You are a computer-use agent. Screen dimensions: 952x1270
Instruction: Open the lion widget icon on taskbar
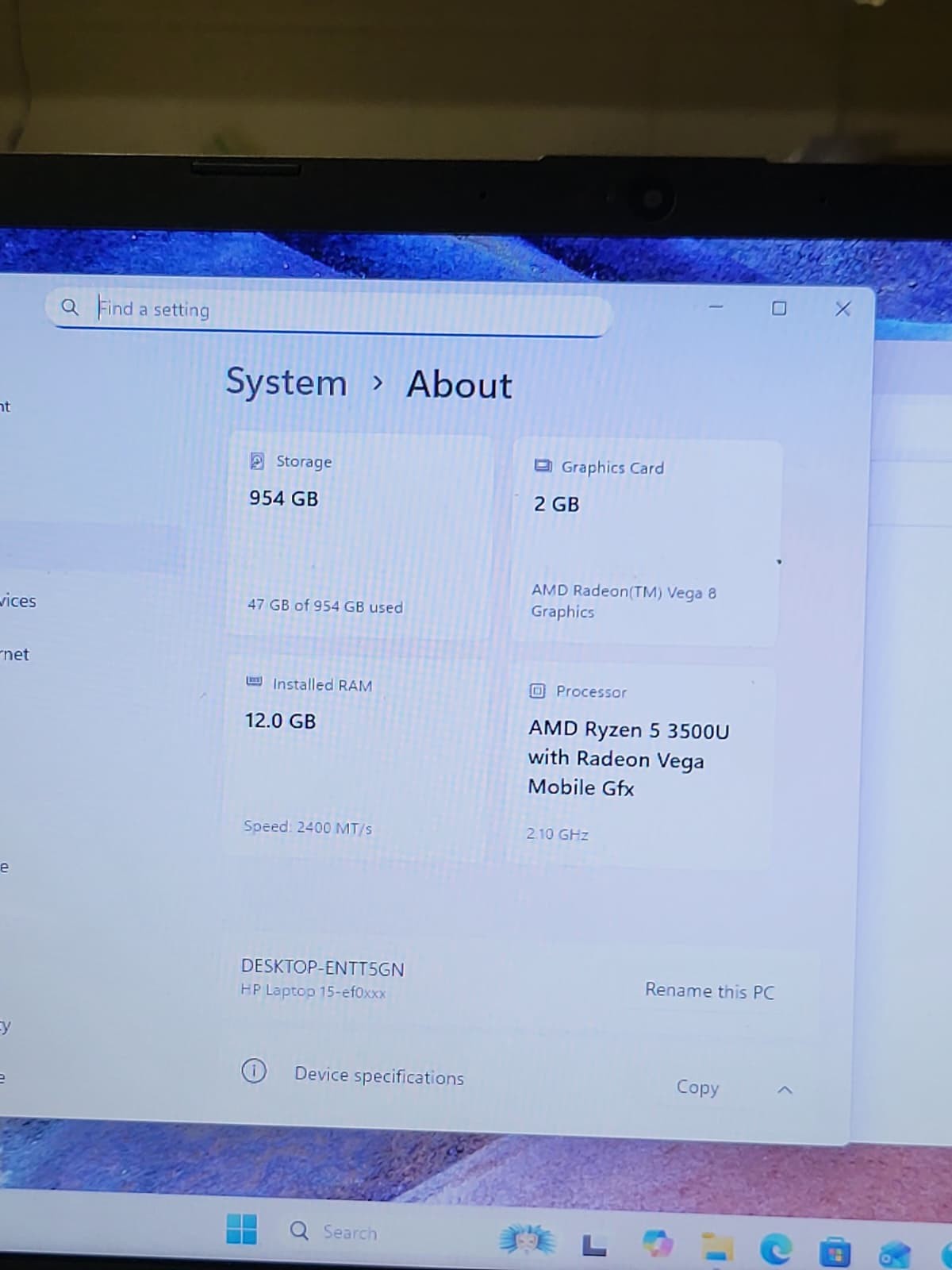(528, 1240)
